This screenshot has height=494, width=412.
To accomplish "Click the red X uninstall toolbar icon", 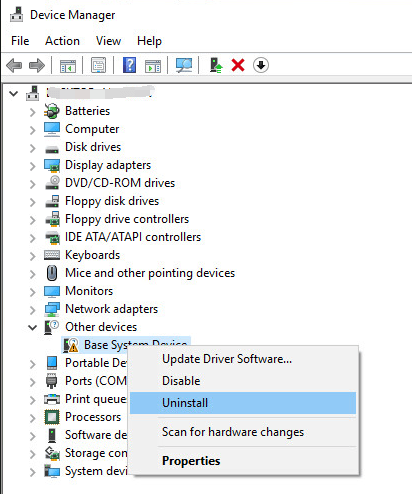I will pos(238,65).
